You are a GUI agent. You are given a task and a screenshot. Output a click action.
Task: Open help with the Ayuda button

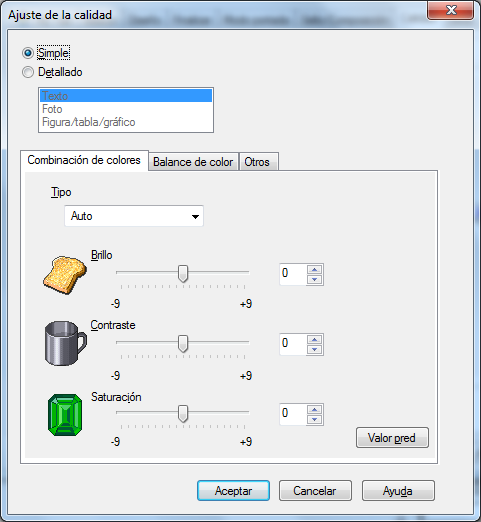(x=398, y=491)
